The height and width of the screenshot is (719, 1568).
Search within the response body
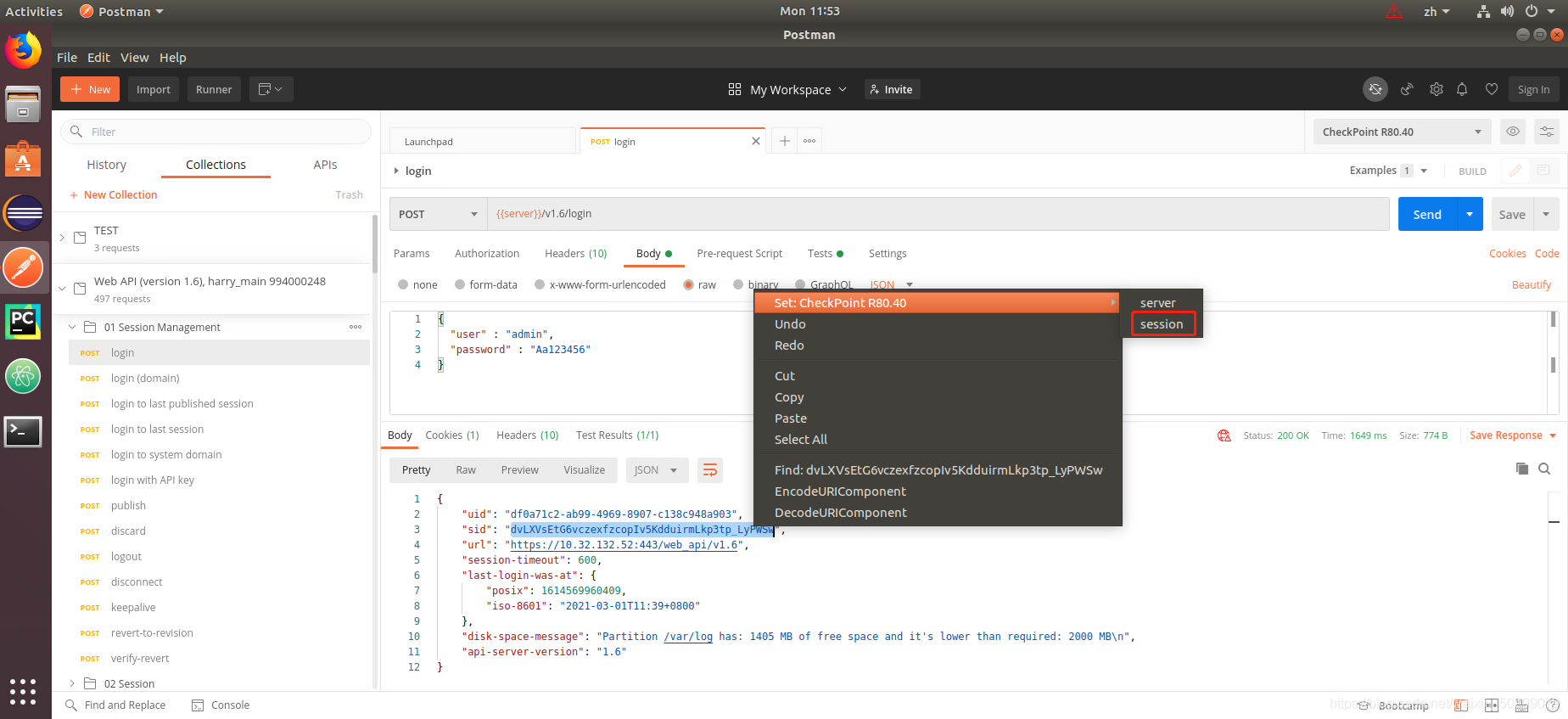[1544, 469]
